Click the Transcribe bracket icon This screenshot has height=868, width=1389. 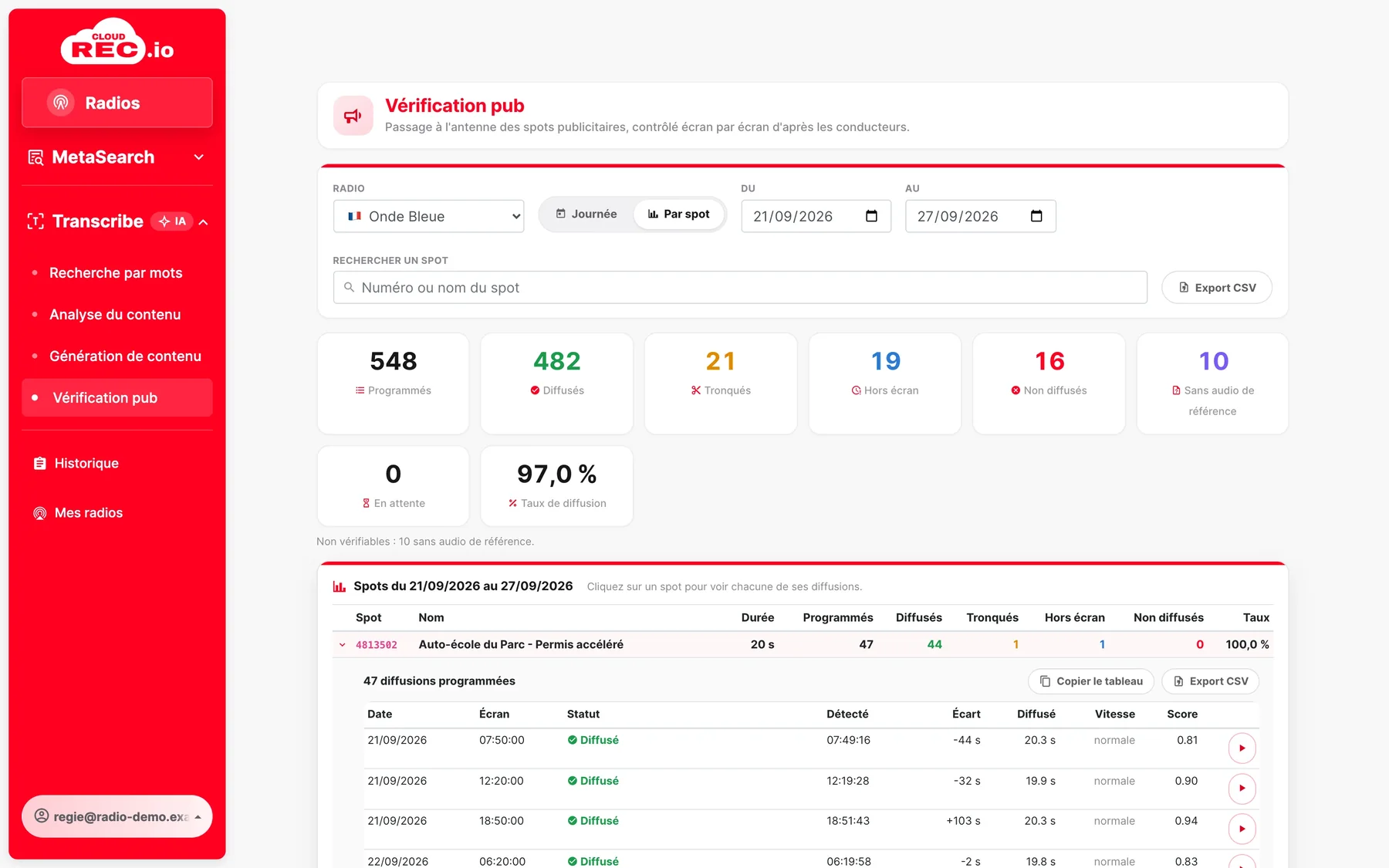point(35,221)
